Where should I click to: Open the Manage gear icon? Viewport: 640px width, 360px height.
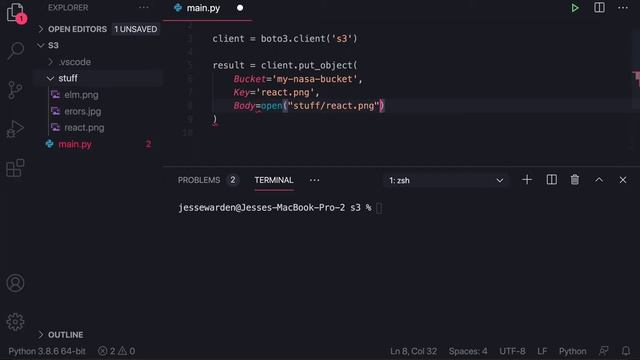pos(16,322)
